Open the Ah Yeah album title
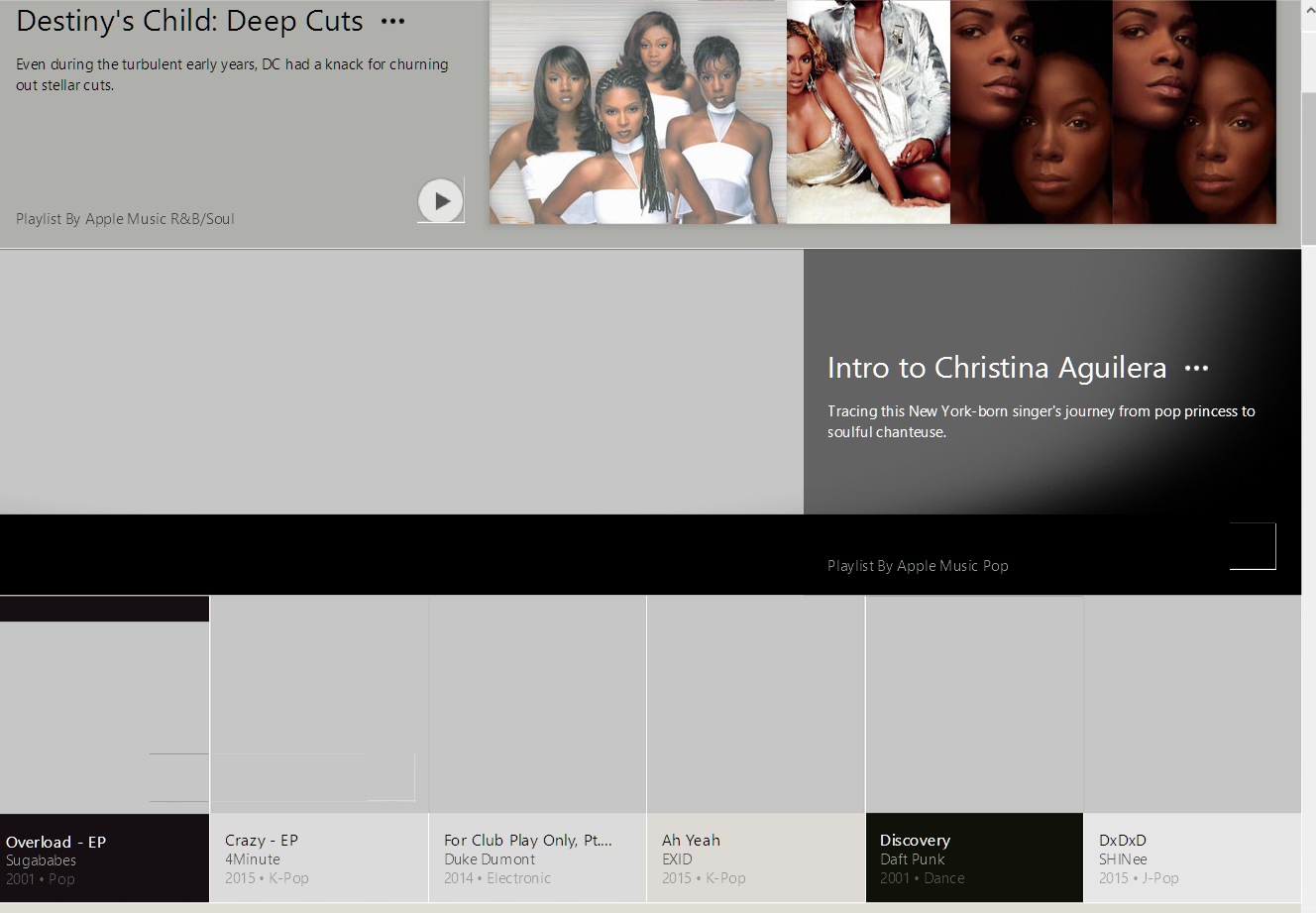This screenshot has width=1316, height=913. (x=691, y=840)
